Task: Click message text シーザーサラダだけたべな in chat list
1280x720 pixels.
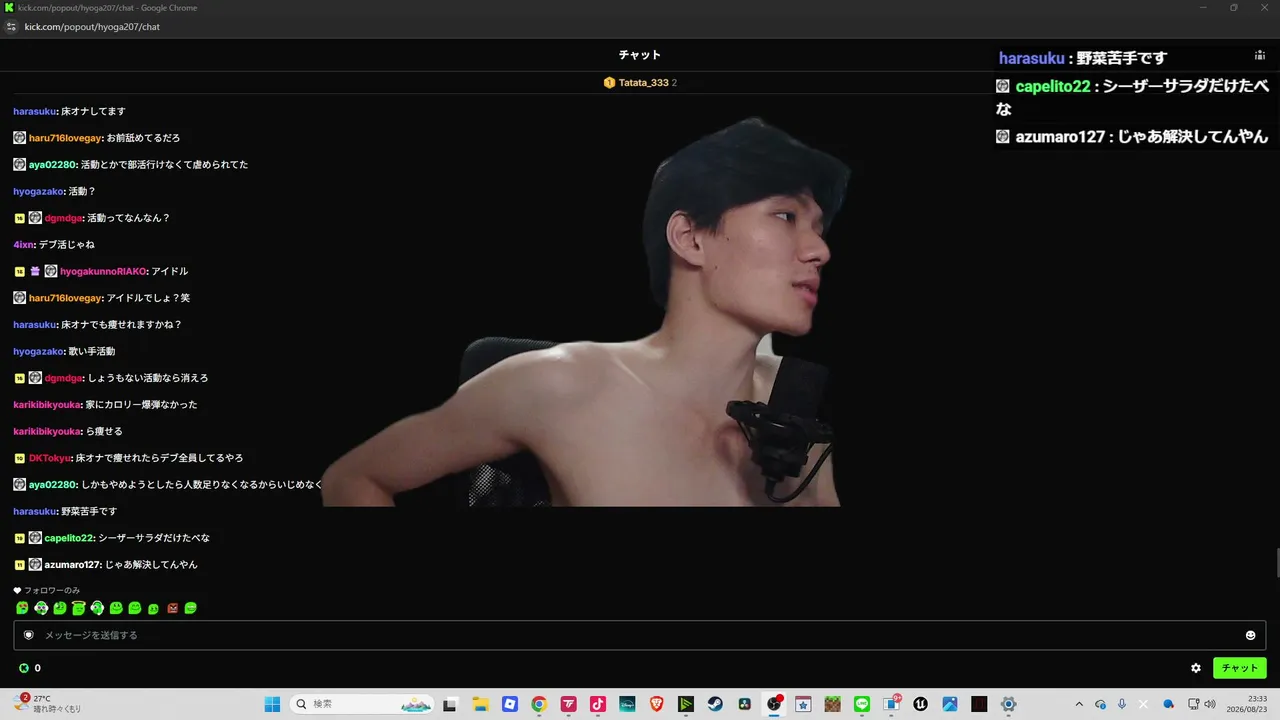Action: [154, 538]
